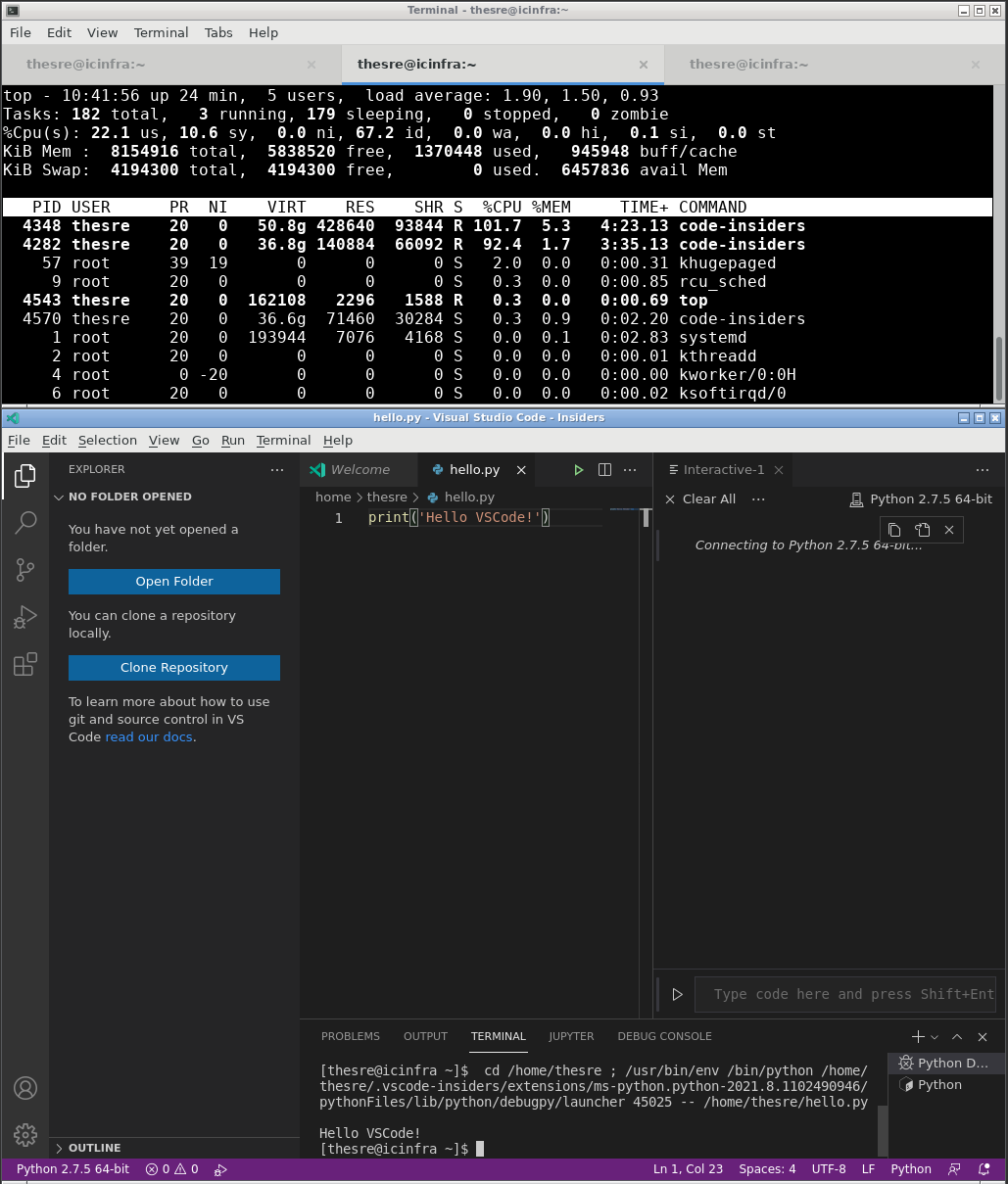
Task: Change encoding UTF-8 in status bar
Action: click(x=829, y=1169)
